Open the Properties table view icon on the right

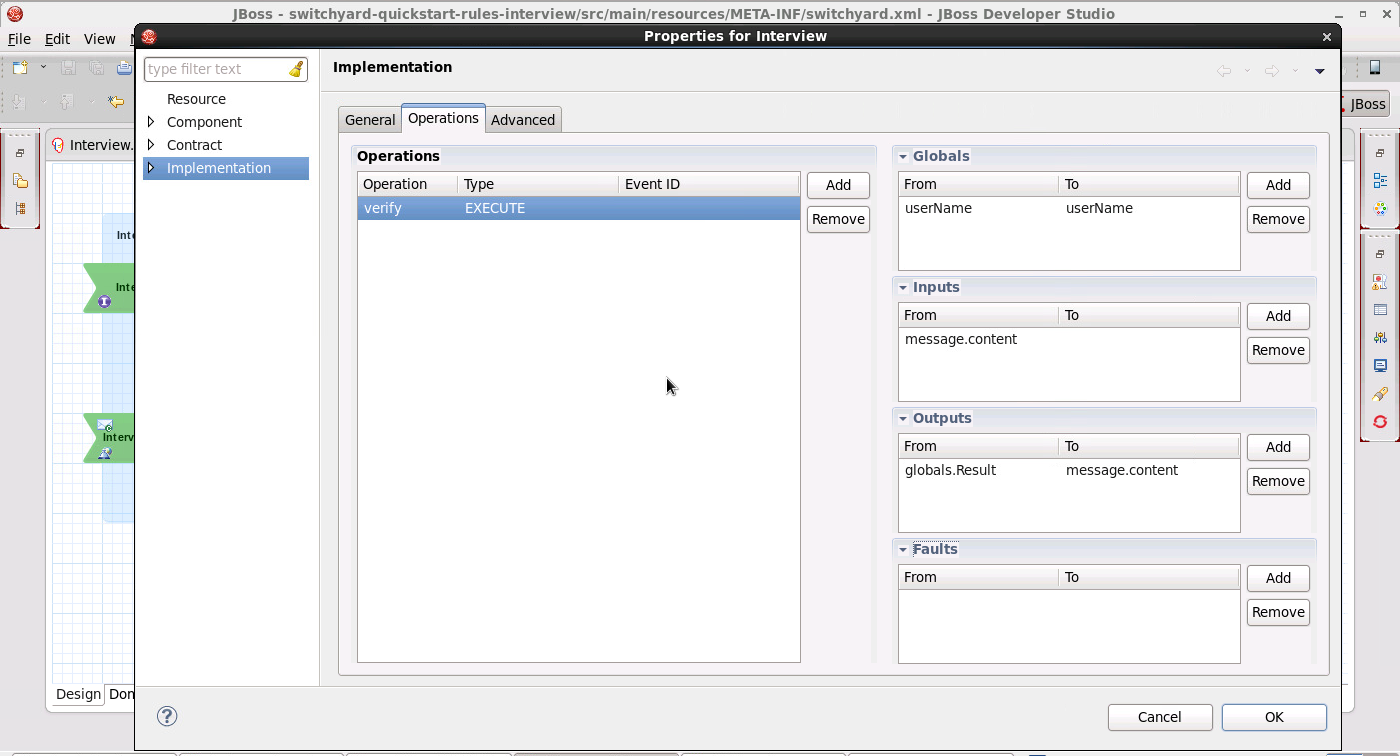point(1380,310)
